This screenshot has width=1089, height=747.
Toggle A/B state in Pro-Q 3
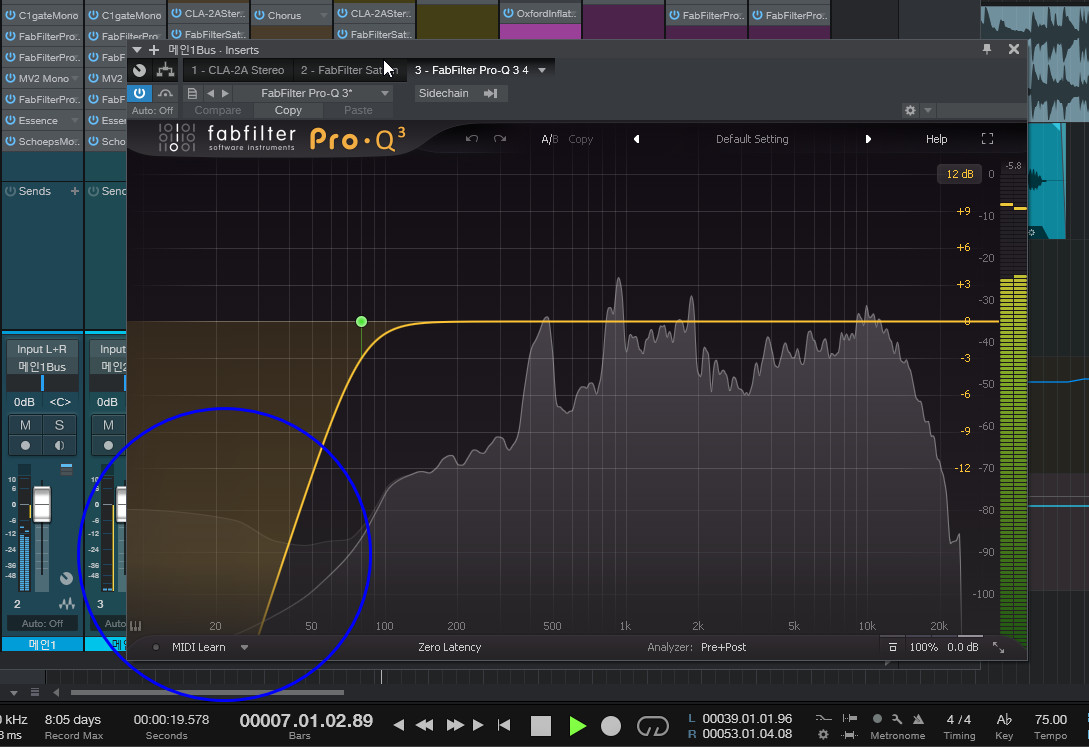549,139
